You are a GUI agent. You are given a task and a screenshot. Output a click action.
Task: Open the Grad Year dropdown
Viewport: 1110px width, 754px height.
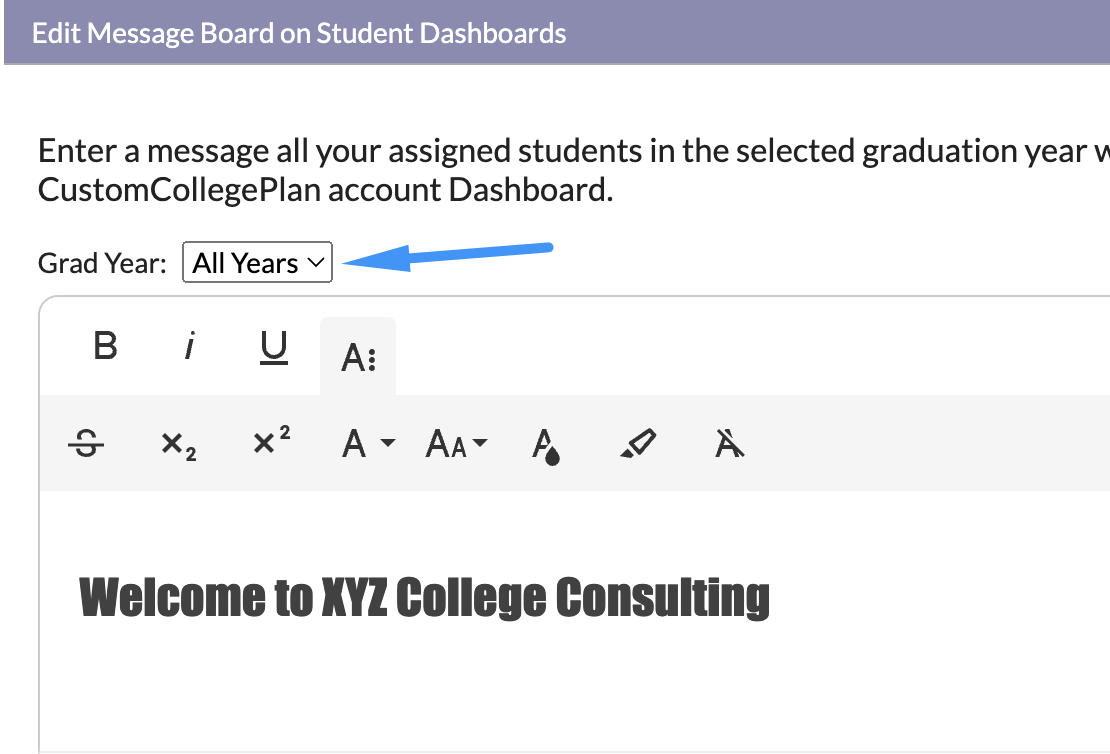click(257, 262)
